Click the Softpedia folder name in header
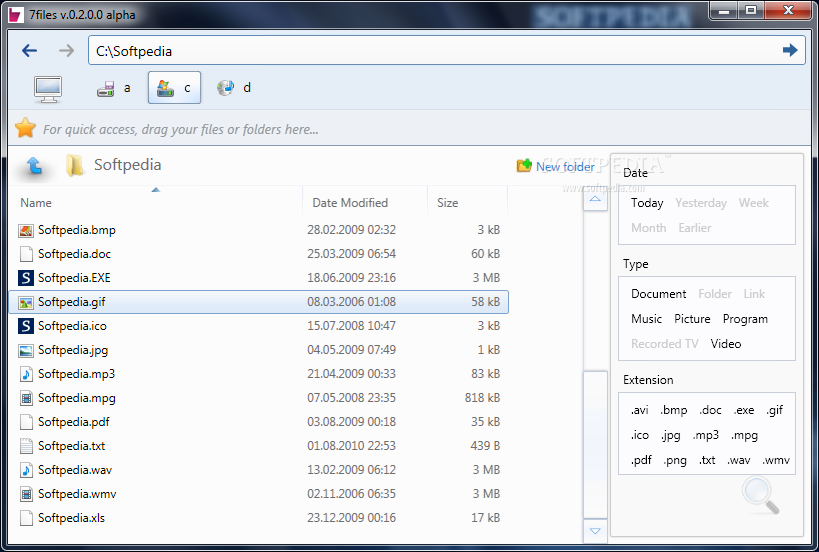 [x=127, y=165]
